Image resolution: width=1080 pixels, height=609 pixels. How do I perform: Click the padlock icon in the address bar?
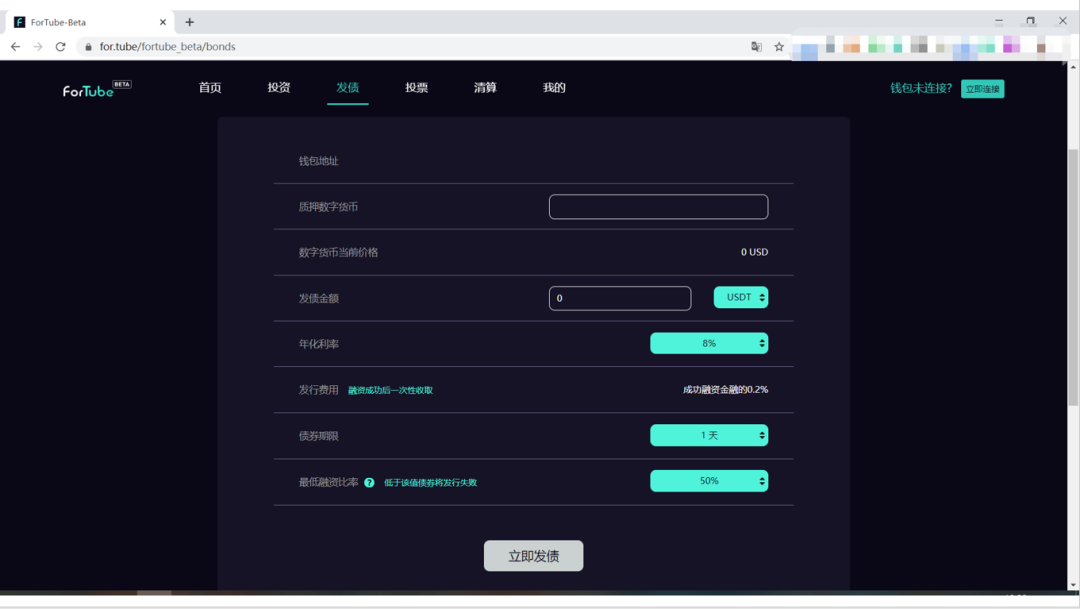pos(88,46)
